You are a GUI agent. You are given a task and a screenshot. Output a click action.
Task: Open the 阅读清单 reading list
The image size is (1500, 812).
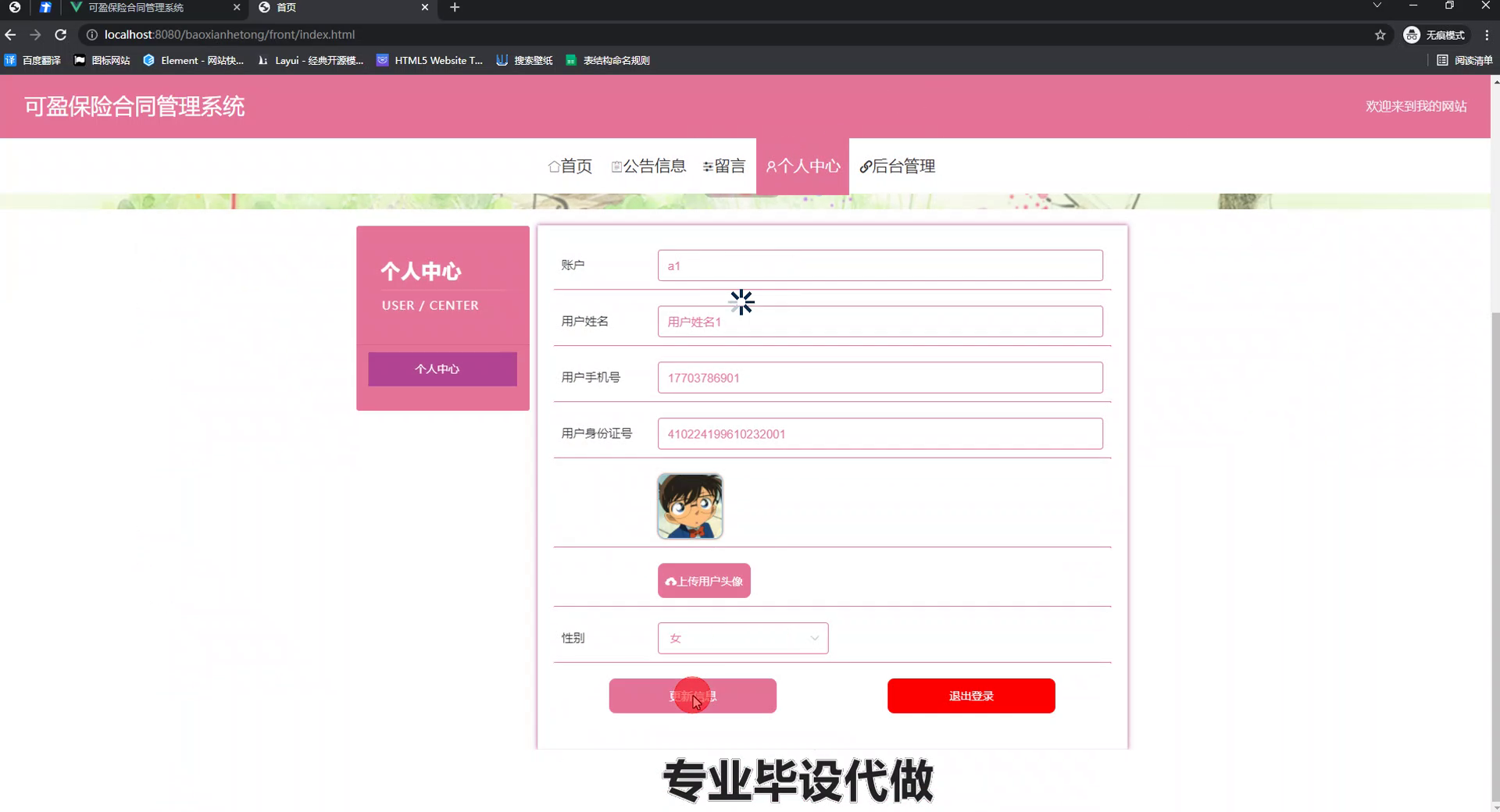click(1465, 60)
